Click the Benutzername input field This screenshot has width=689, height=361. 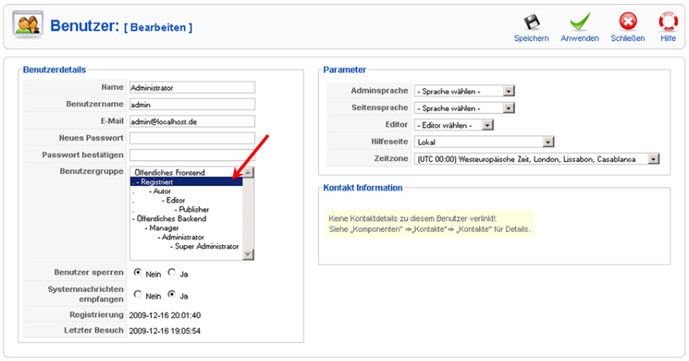(x=192, y=105)
